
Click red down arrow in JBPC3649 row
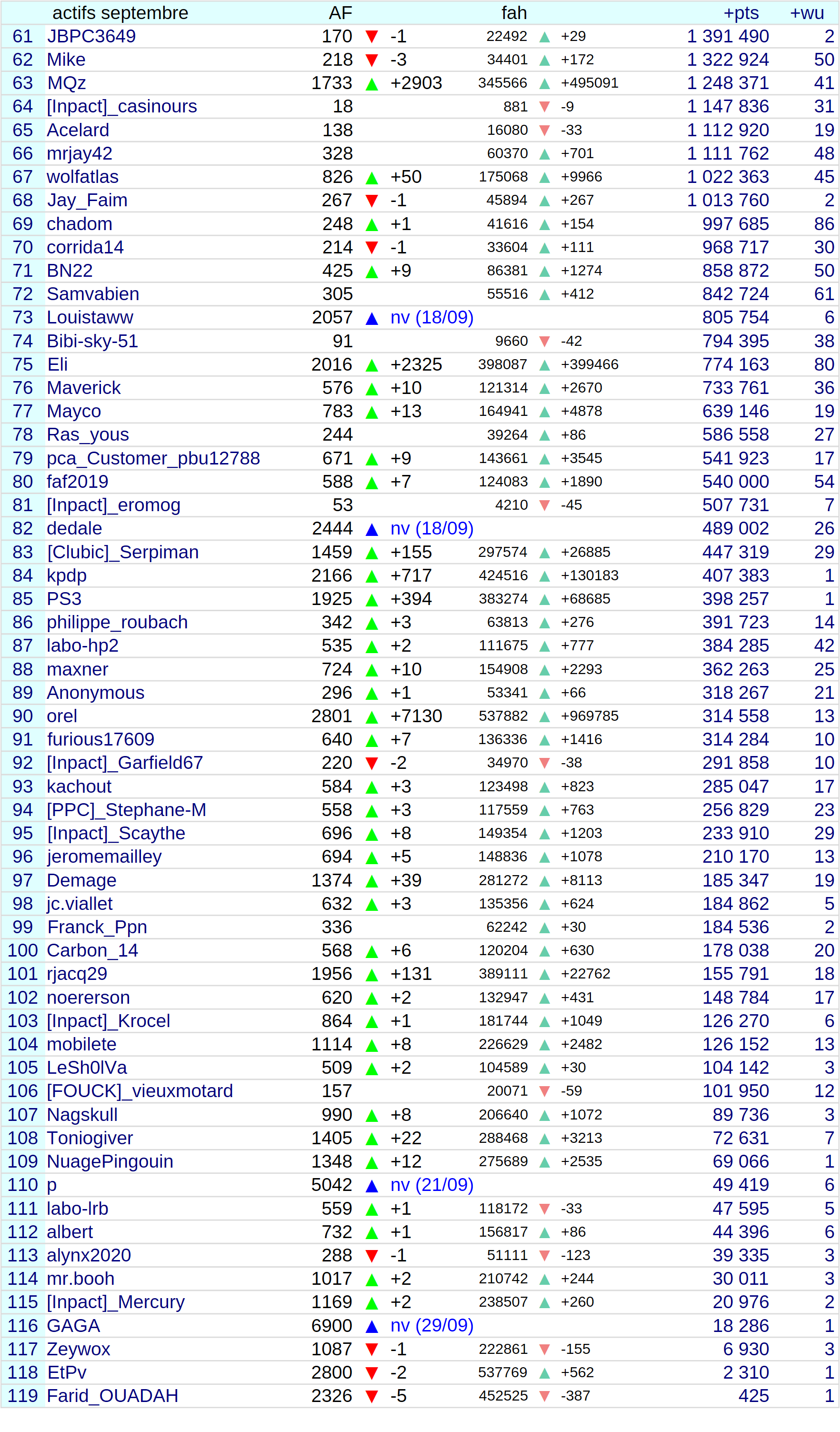tap(372, 37)
